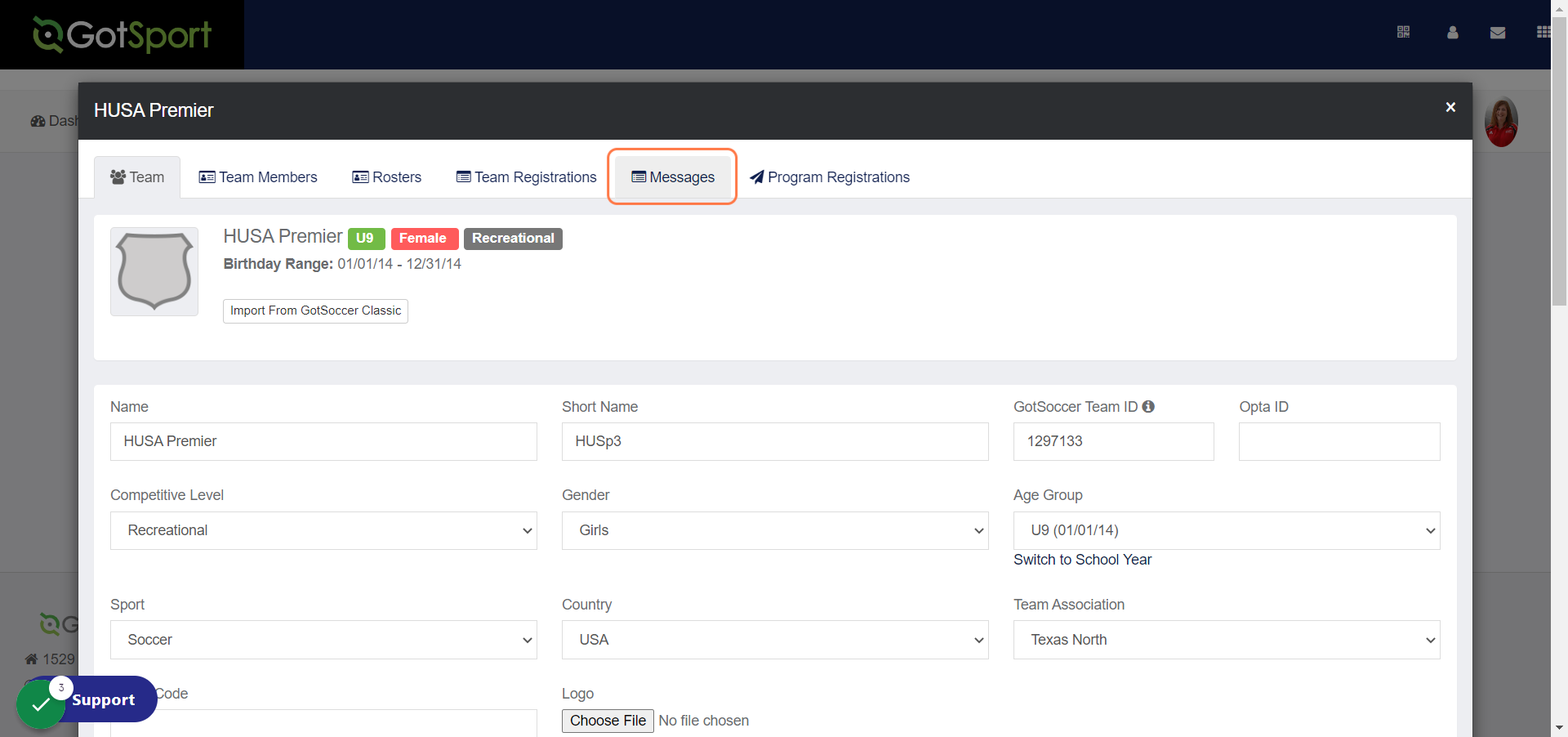This screenshot has width=1568, height=737.
Task: Click the Female gender badge
Action: [x=423, y=239]
